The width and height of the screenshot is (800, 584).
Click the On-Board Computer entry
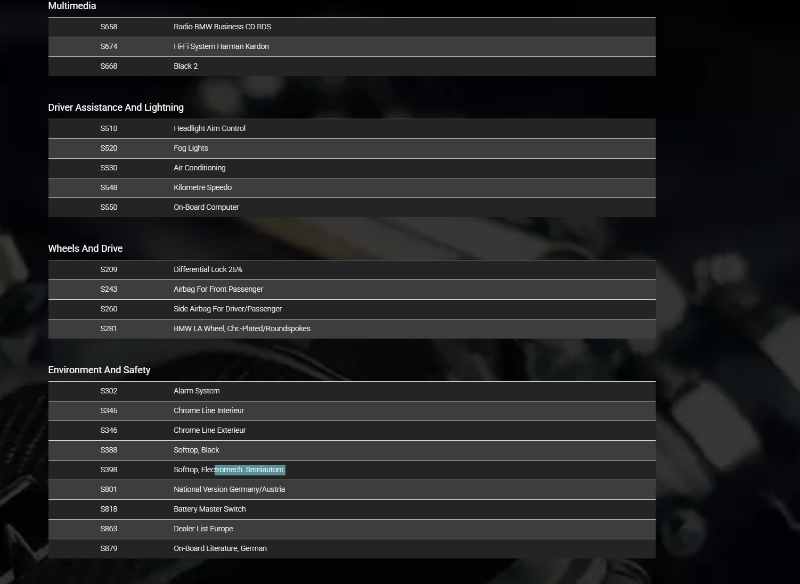[206, 207]
